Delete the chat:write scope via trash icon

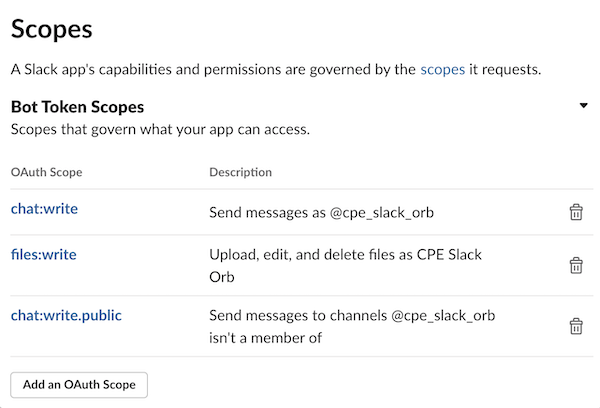576,212
